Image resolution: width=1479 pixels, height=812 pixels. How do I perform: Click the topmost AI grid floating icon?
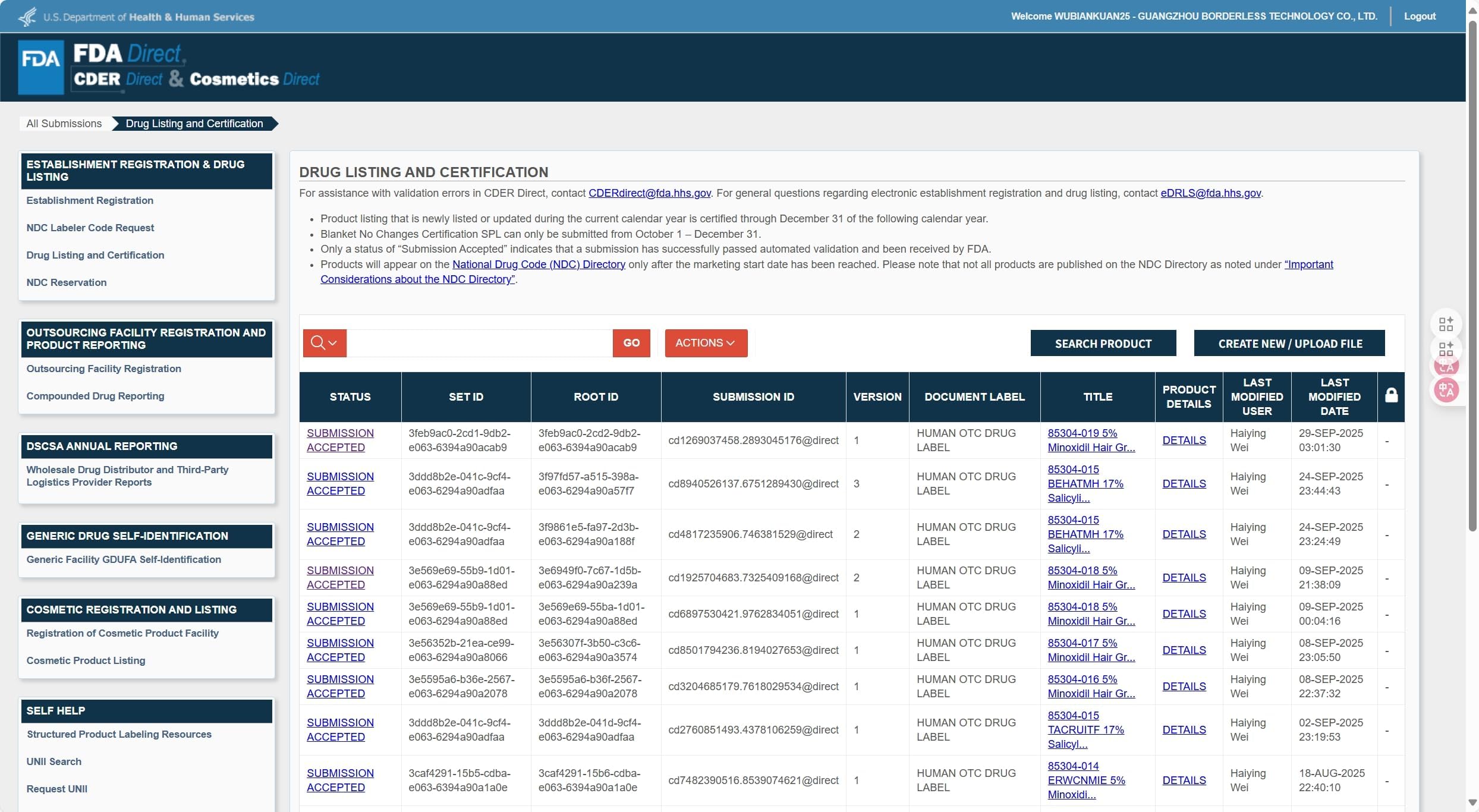(x=1446, y=324)
